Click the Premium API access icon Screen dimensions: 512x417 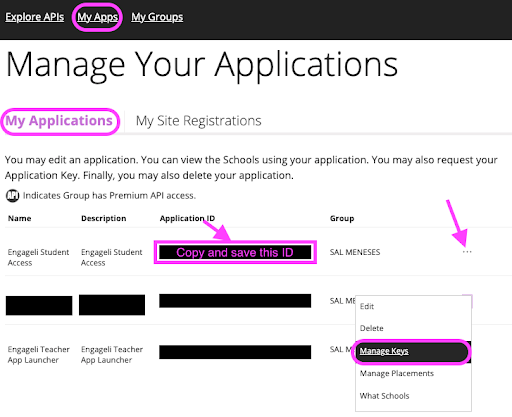coord(12,195)
